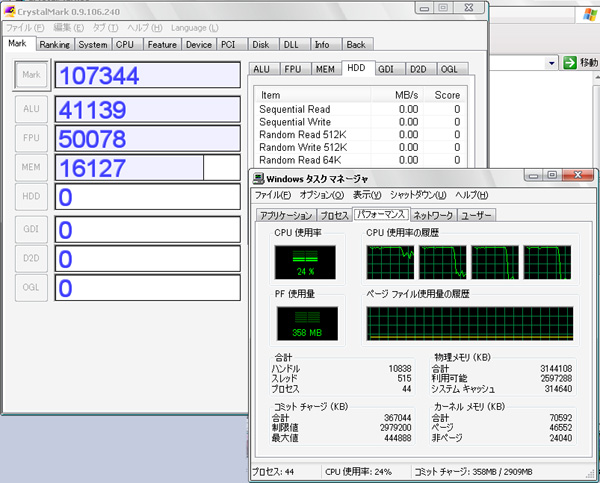The height and width of the screenshot is (483, 600).
Task: Click the ALU score 41139 field
Action: pyautogui.click(x=148, y=109)
